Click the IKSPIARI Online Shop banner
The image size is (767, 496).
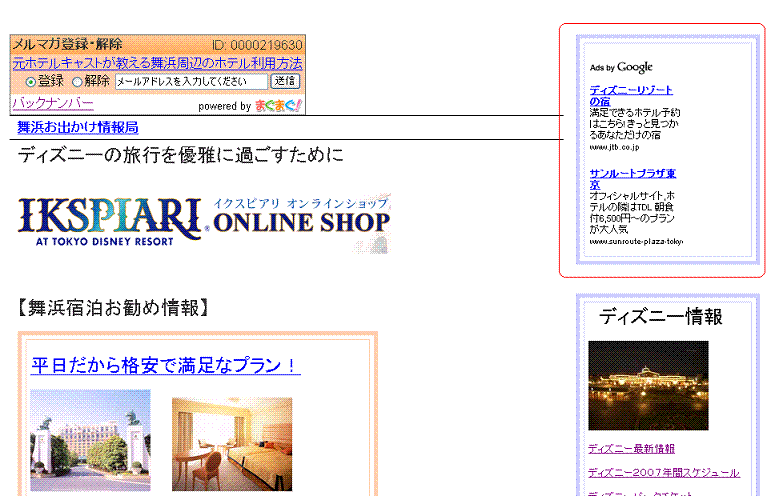[204, 223]
